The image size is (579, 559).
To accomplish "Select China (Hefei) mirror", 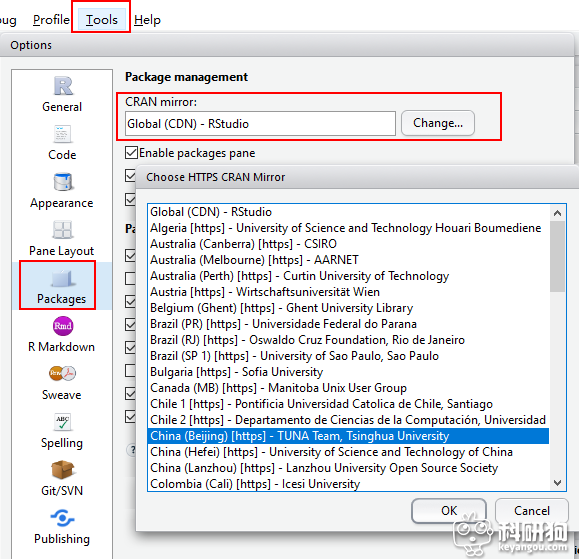I will 348,452.
